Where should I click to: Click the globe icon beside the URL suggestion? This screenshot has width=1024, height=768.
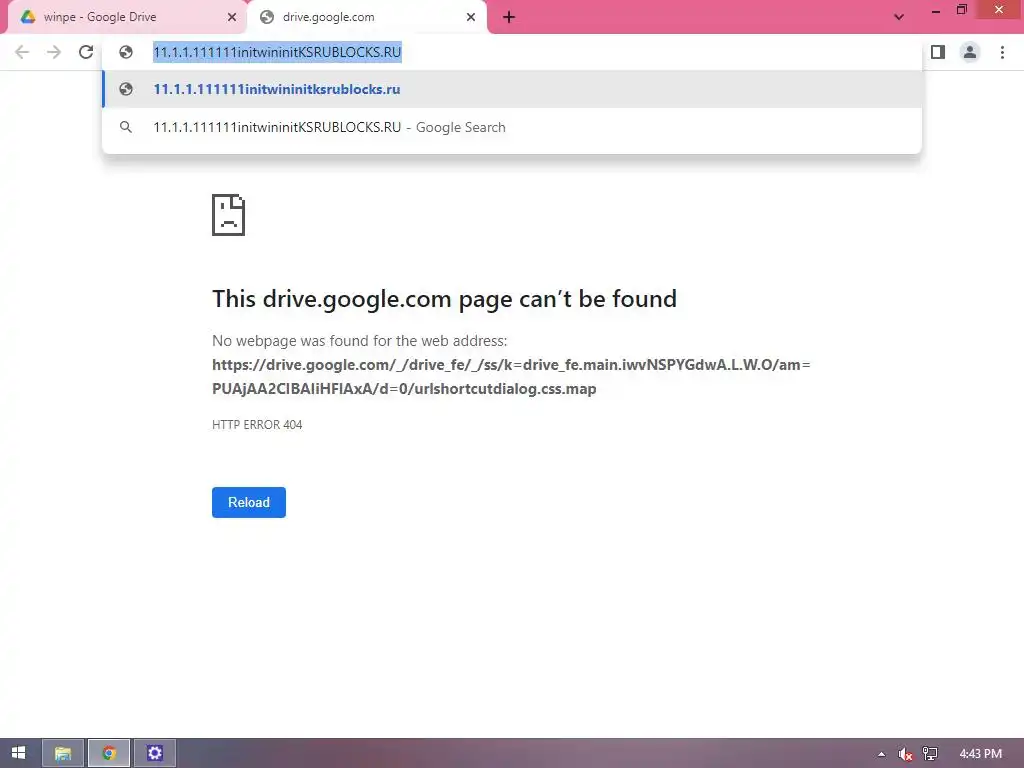coord(126,89)
